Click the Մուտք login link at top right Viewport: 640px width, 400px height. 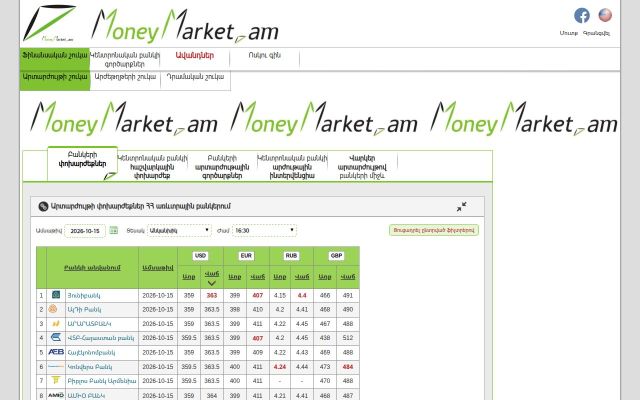569,33
